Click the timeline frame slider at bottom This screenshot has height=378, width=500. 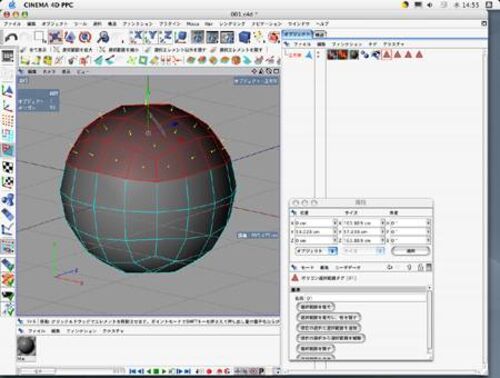pos(37,371)
